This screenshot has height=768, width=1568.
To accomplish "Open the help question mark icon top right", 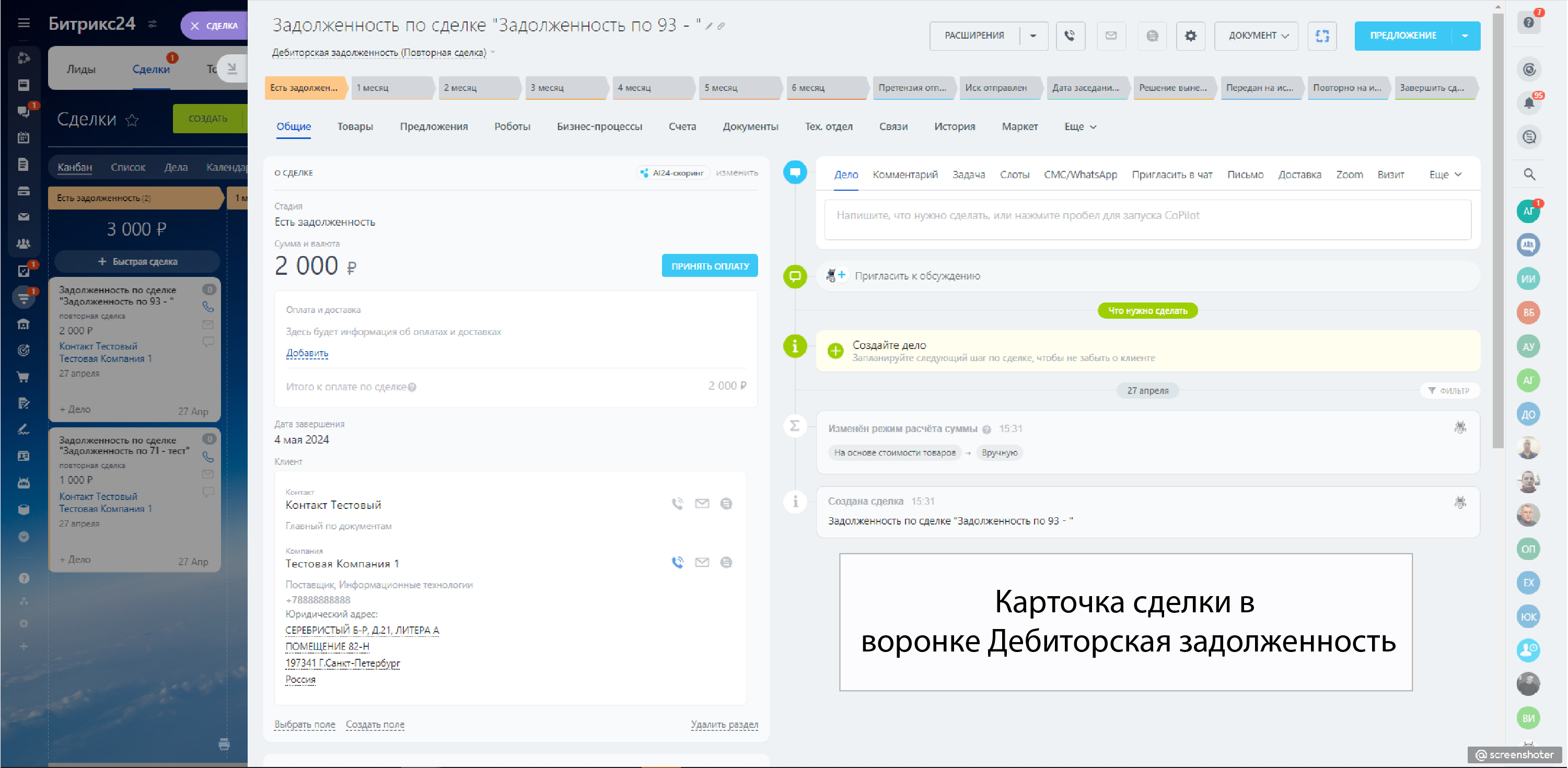I will 1528,22.
